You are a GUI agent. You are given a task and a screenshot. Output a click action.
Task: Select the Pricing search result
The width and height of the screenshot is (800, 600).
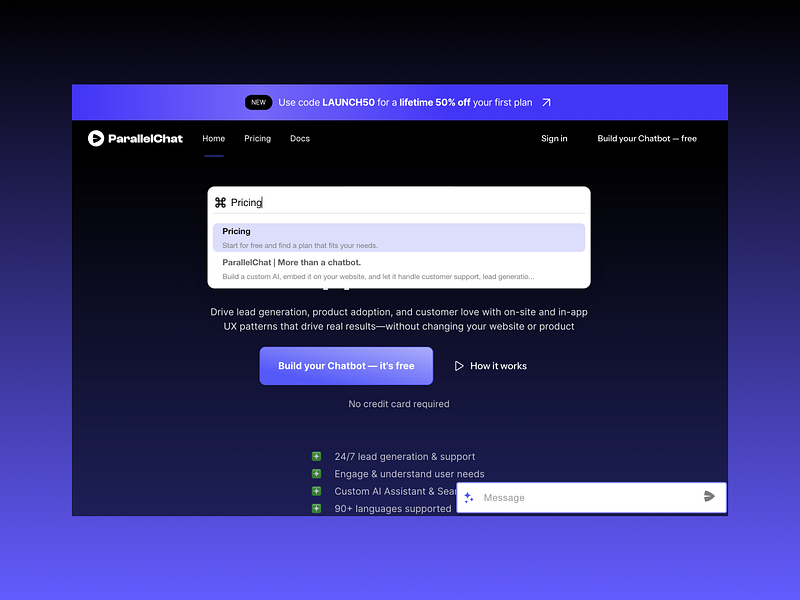pyautogui.click(x=399, y=238)
